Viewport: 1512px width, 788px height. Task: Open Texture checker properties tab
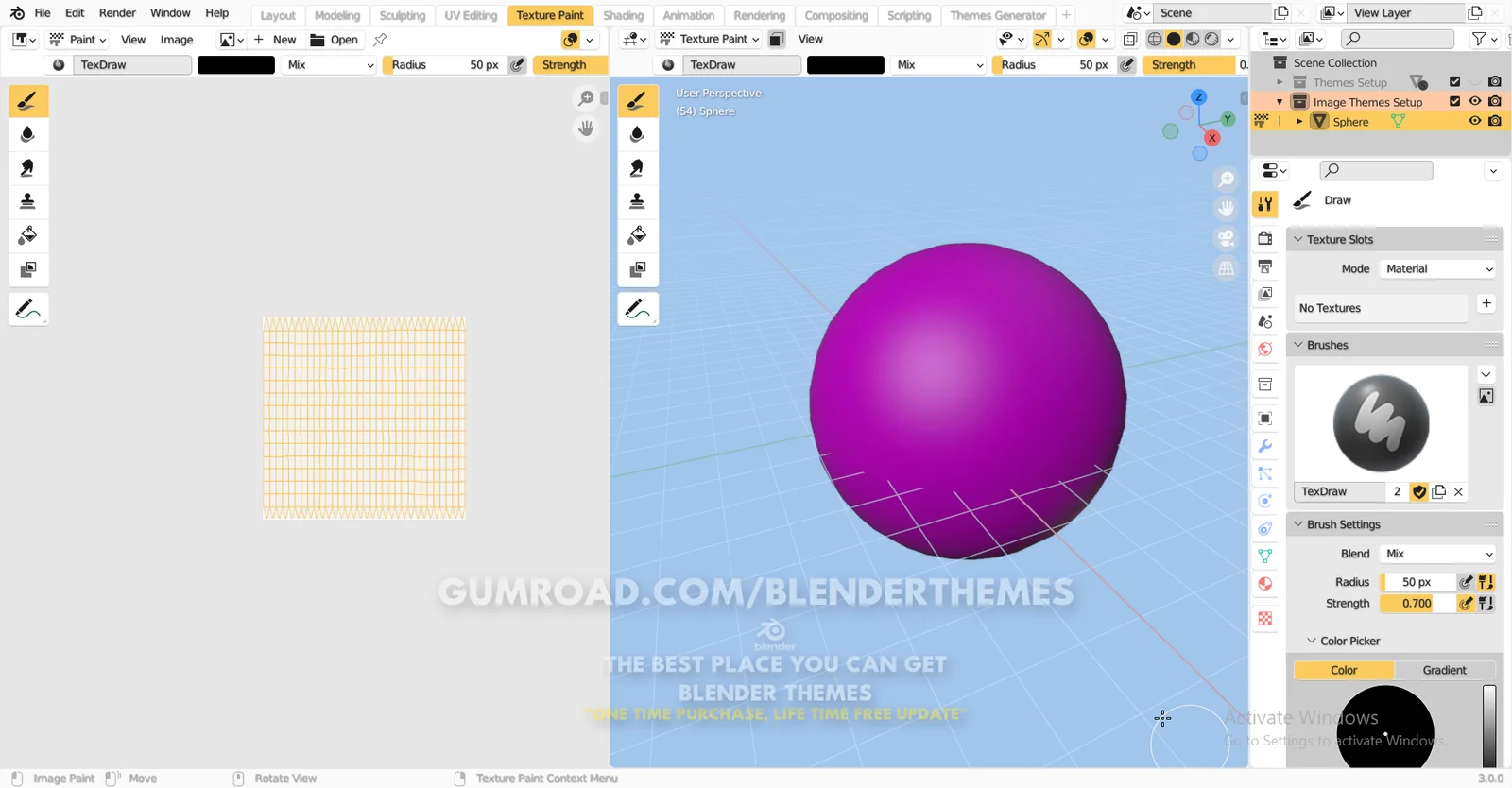1265,619
